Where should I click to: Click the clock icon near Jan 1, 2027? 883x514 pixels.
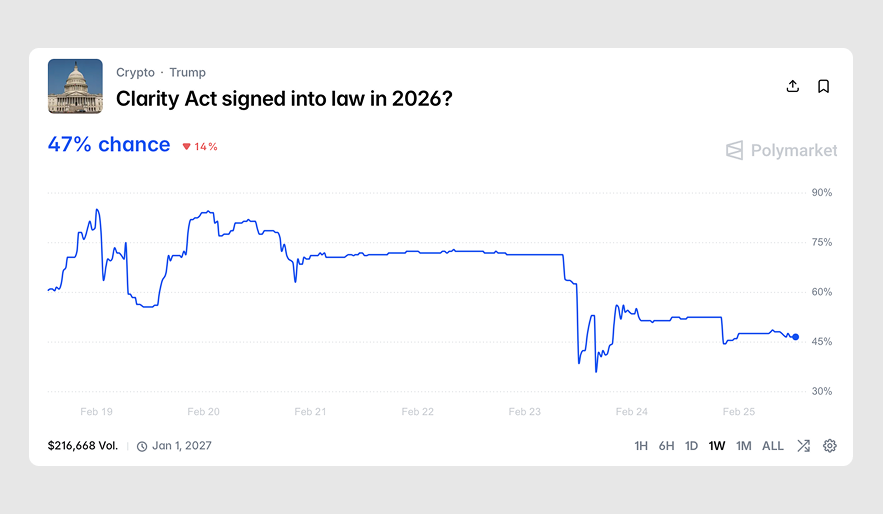142,446
